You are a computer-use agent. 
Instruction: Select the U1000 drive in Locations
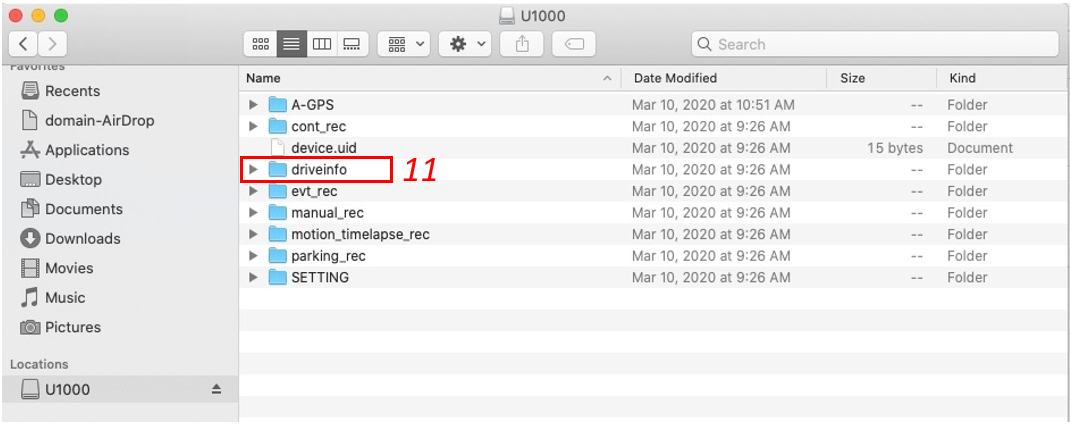point(119,390)
